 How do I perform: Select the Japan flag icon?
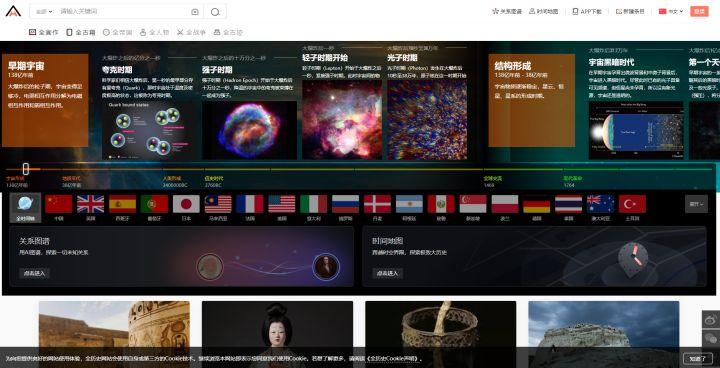(186, 204)
